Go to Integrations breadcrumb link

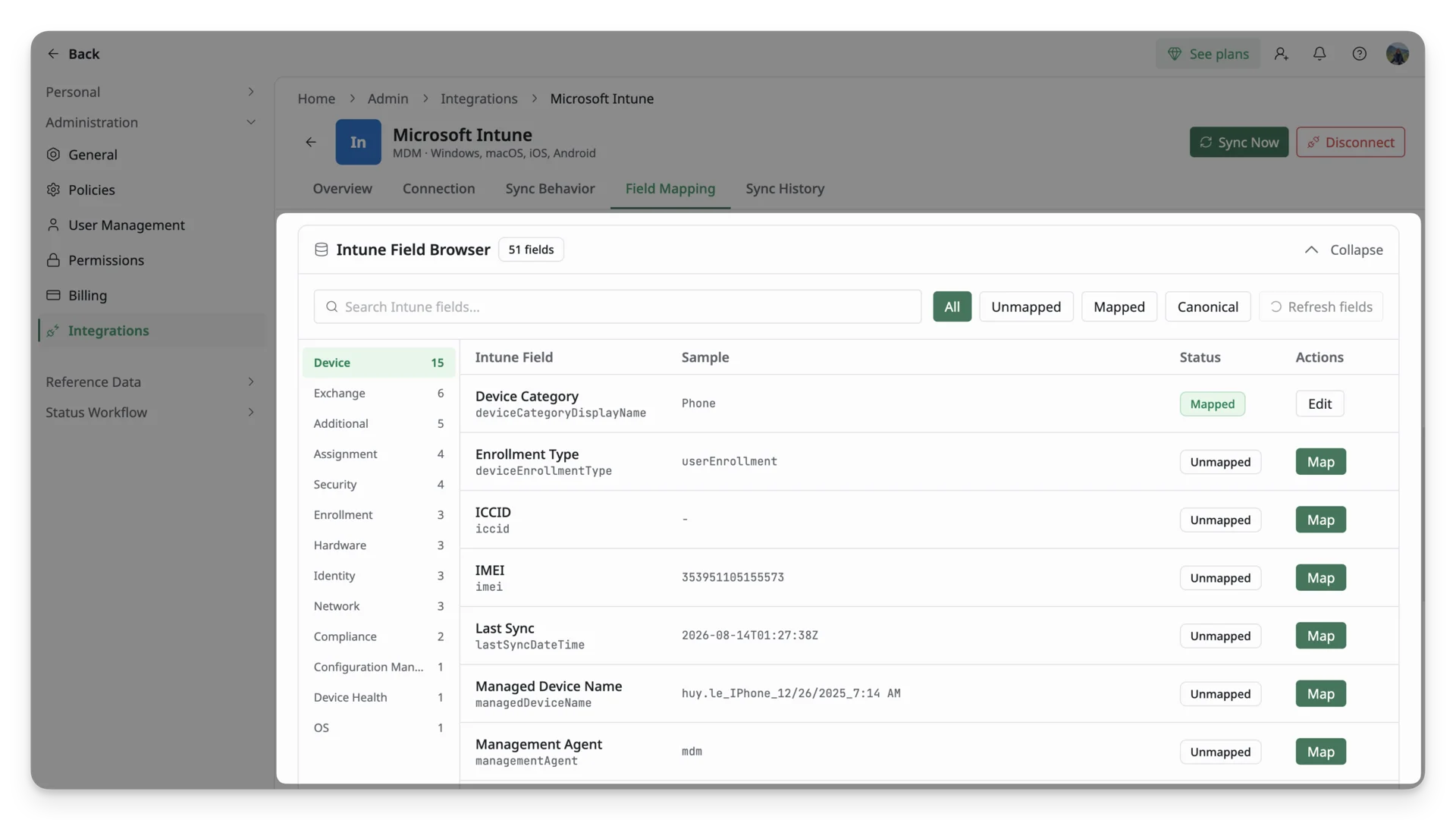coord(479,99)
